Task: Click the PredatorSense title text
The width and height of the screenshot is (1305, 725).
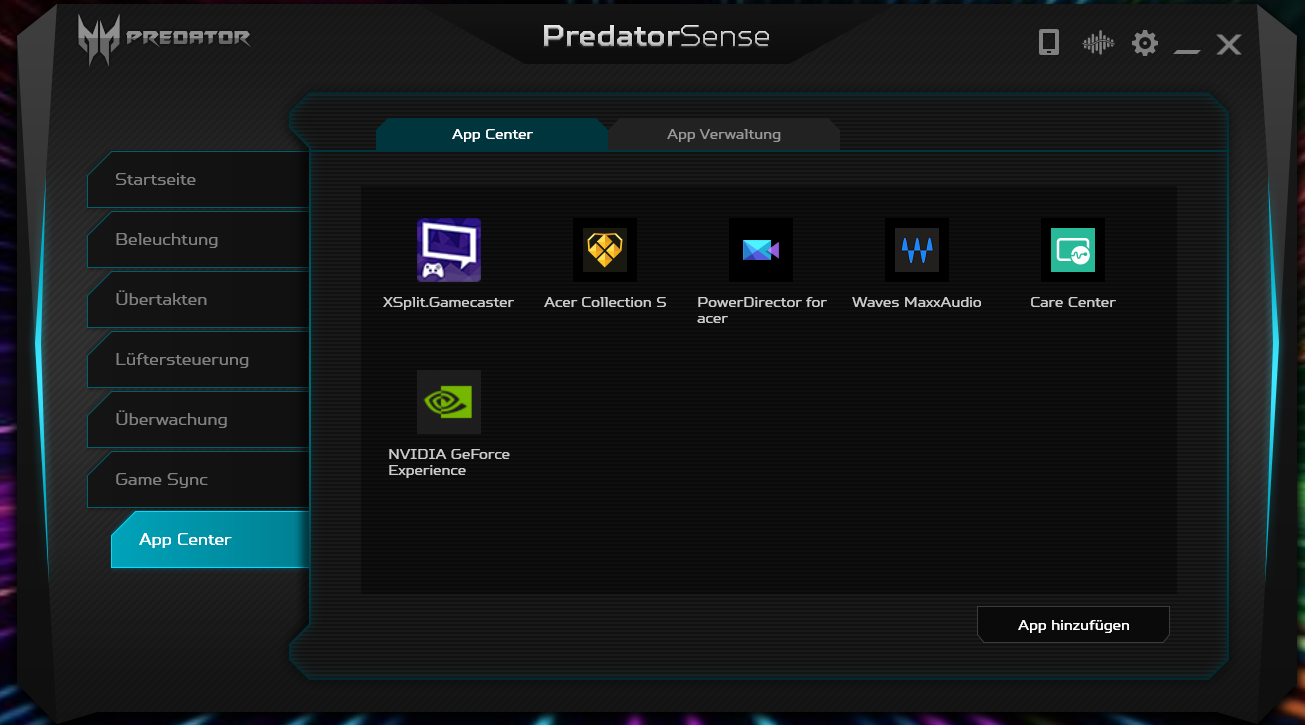Action: [x=656, y=37]
